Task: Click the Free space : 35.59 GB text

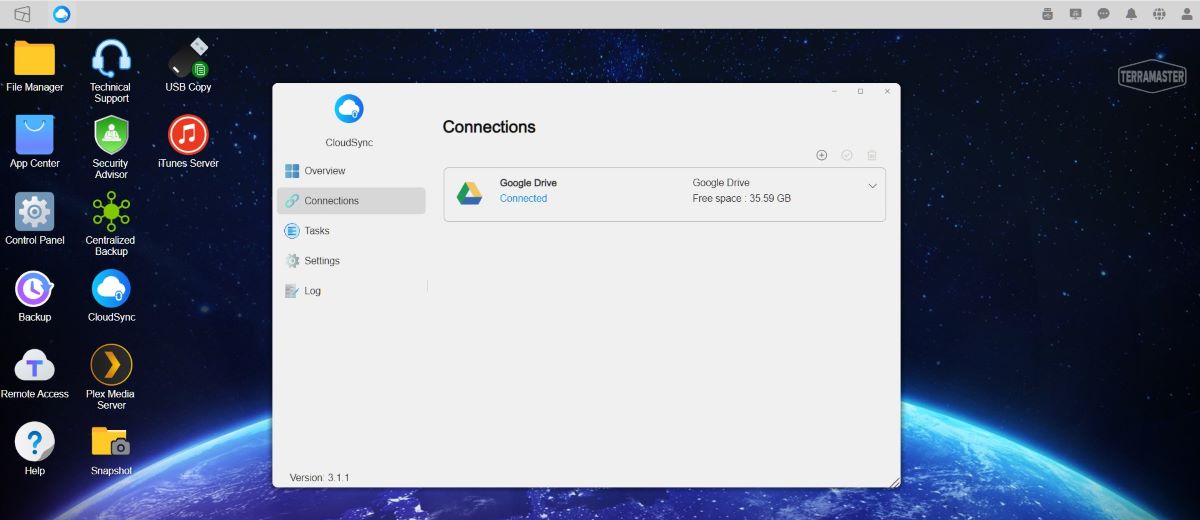Action: pyautogui.click(x=741, y=198)
